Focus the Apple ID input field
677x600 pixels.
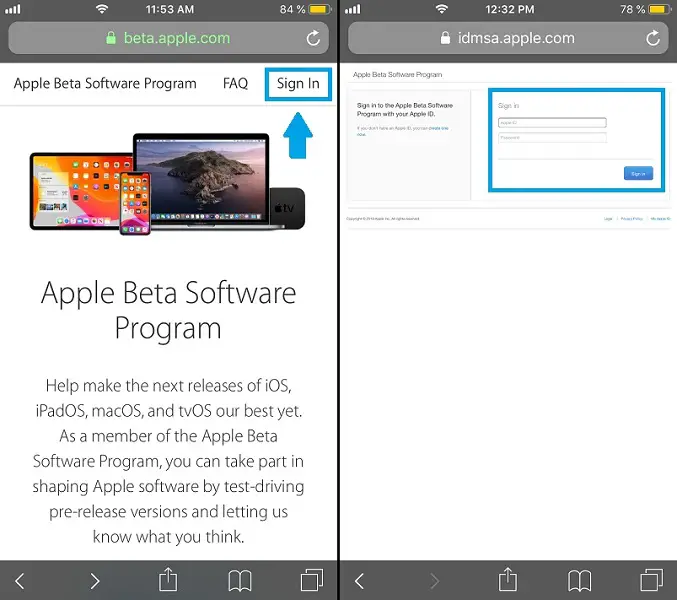pyautogui.click(x=552, y=124)
